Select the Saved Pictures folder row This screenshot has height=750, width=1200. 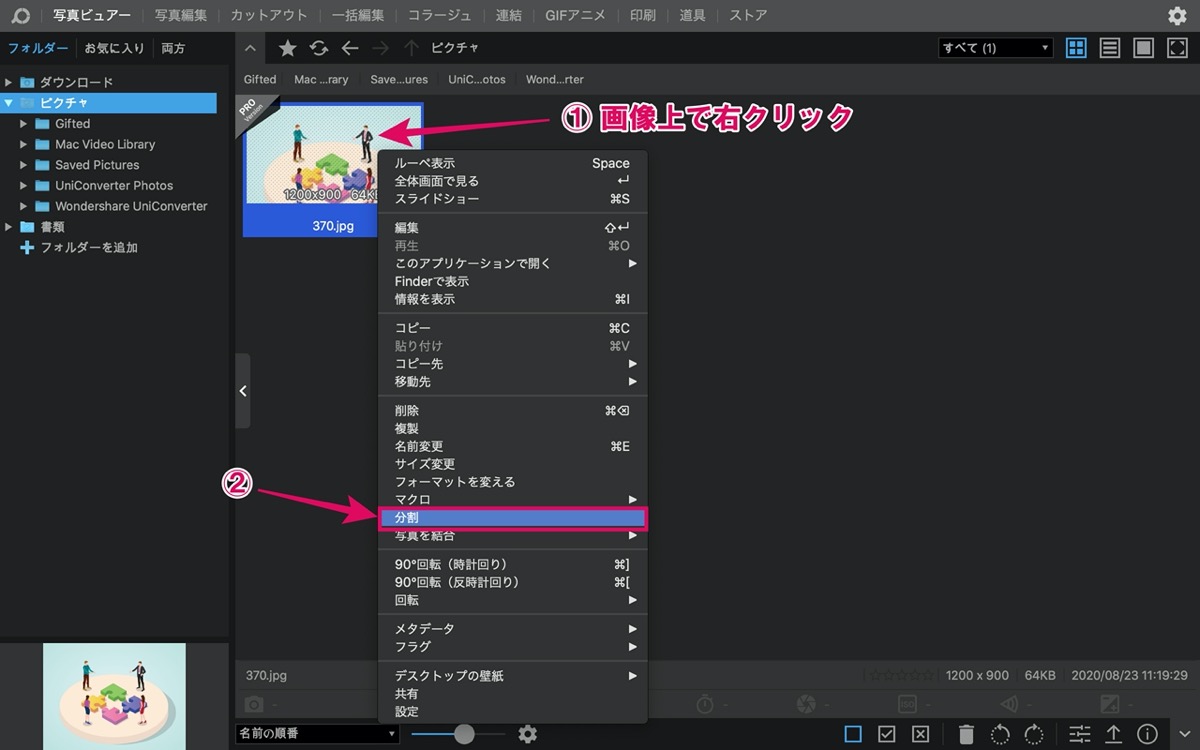point(108,165)
